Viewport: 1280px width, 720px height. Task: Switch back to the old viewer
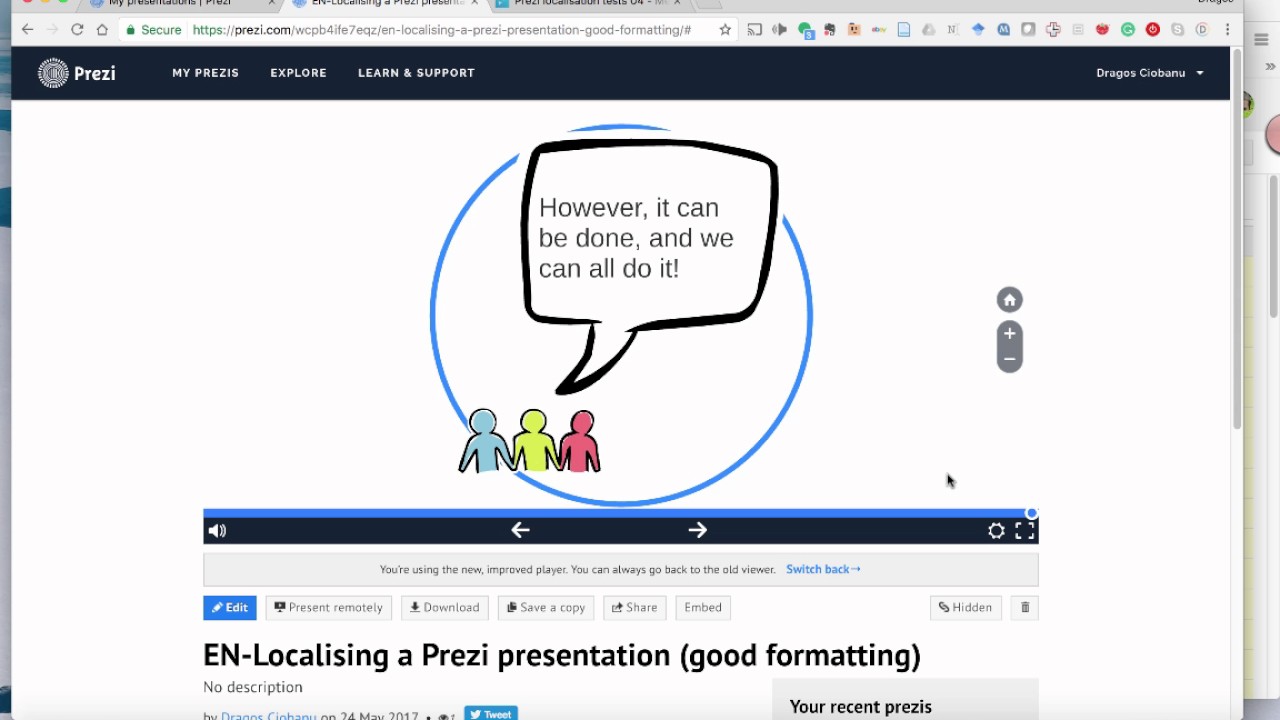(x=823, y=569)
